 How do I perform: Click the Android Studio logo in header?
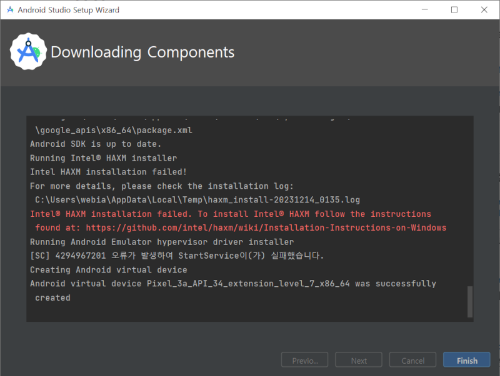pyautogui.click(x=28, y=51)
